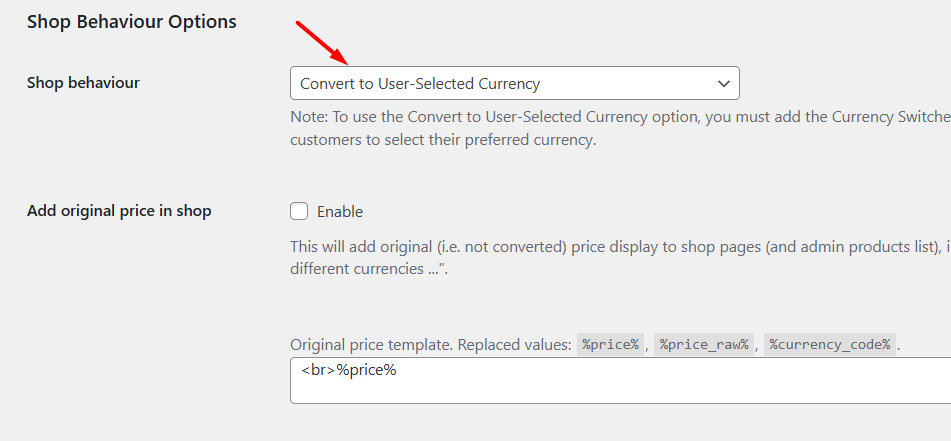Image resolution: width=951 pixels, height=441 pixels.
Task: Click the "Shop behaviour" field label
Action: (83, 83)
